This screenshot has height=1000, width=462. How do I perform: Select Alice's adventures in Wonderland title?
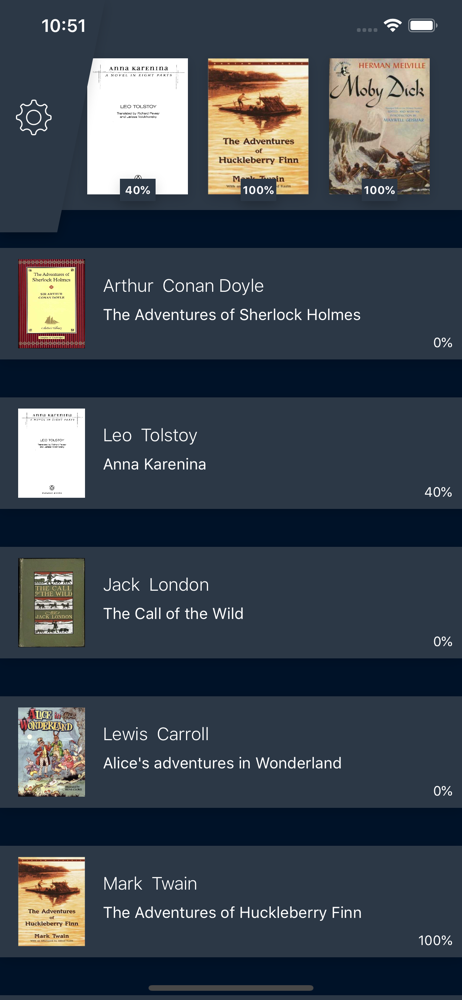click(222, 763)
